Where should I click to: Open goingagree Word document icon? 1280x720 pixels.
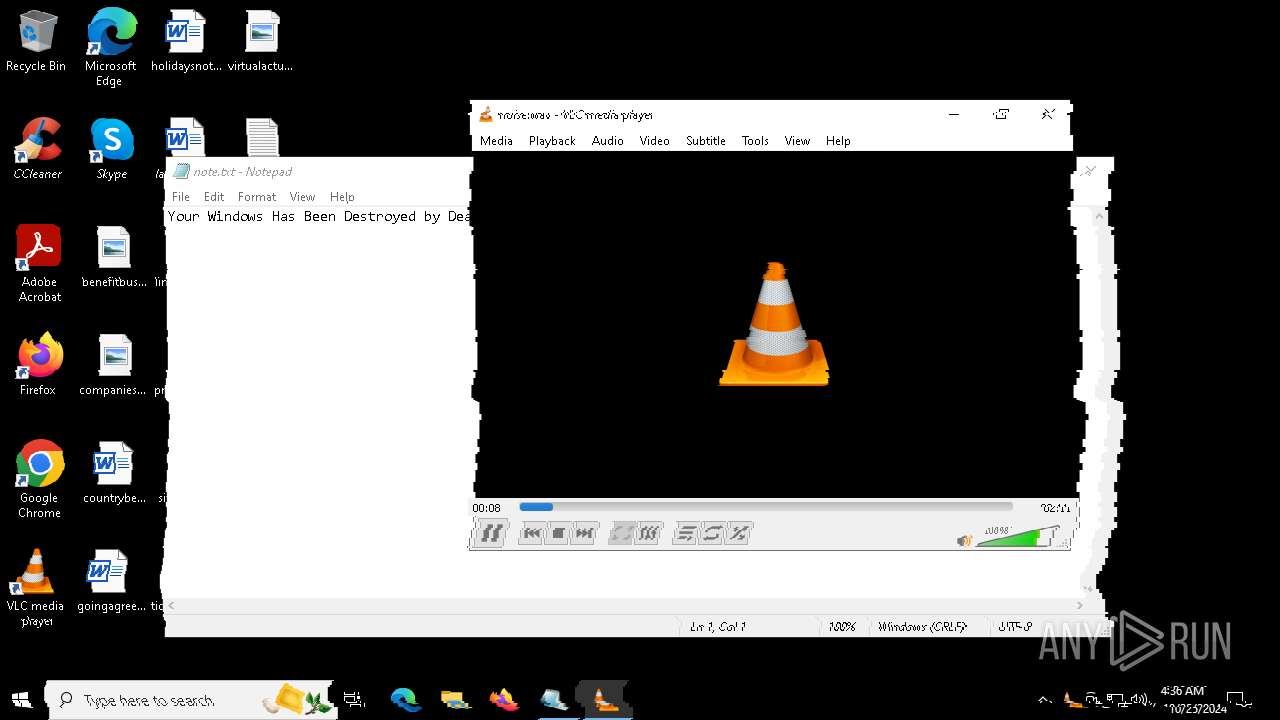[x=112, y=582]
